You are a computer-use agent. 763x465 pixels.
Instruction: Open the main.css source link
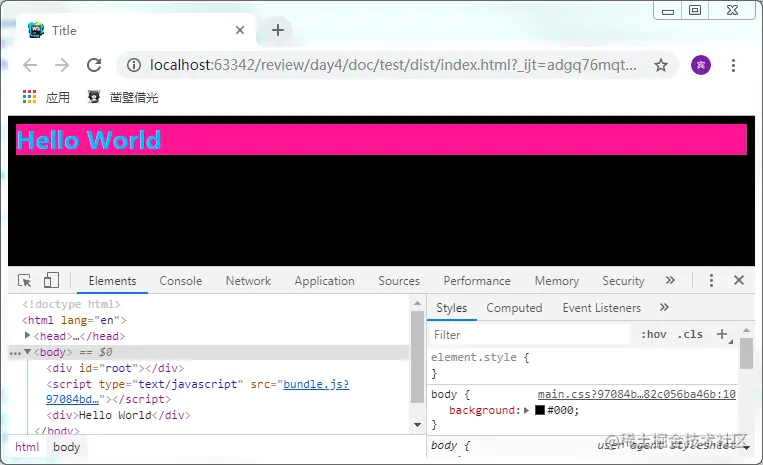coord(636,394)
